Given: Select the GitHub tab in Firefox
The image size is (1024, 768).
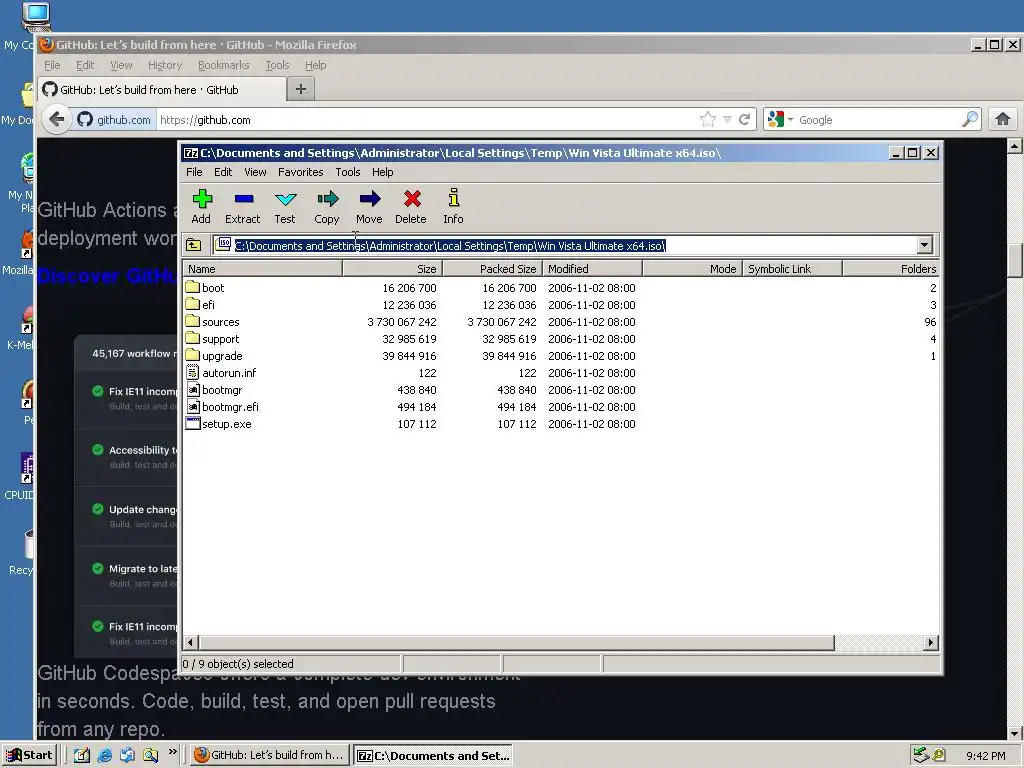Looking at the screenshot, I should coord(162,89).
